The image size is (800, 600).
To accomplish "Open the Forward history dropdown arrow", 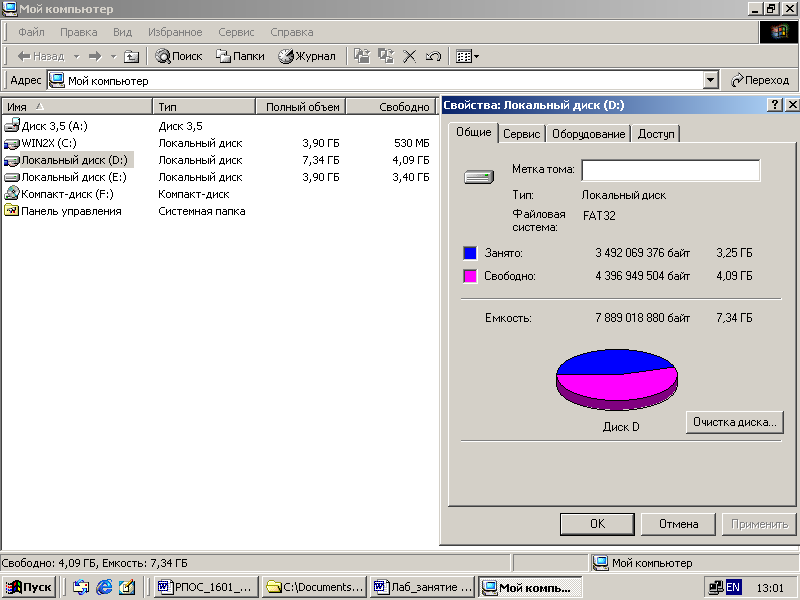I will click(x=113, y=56).
